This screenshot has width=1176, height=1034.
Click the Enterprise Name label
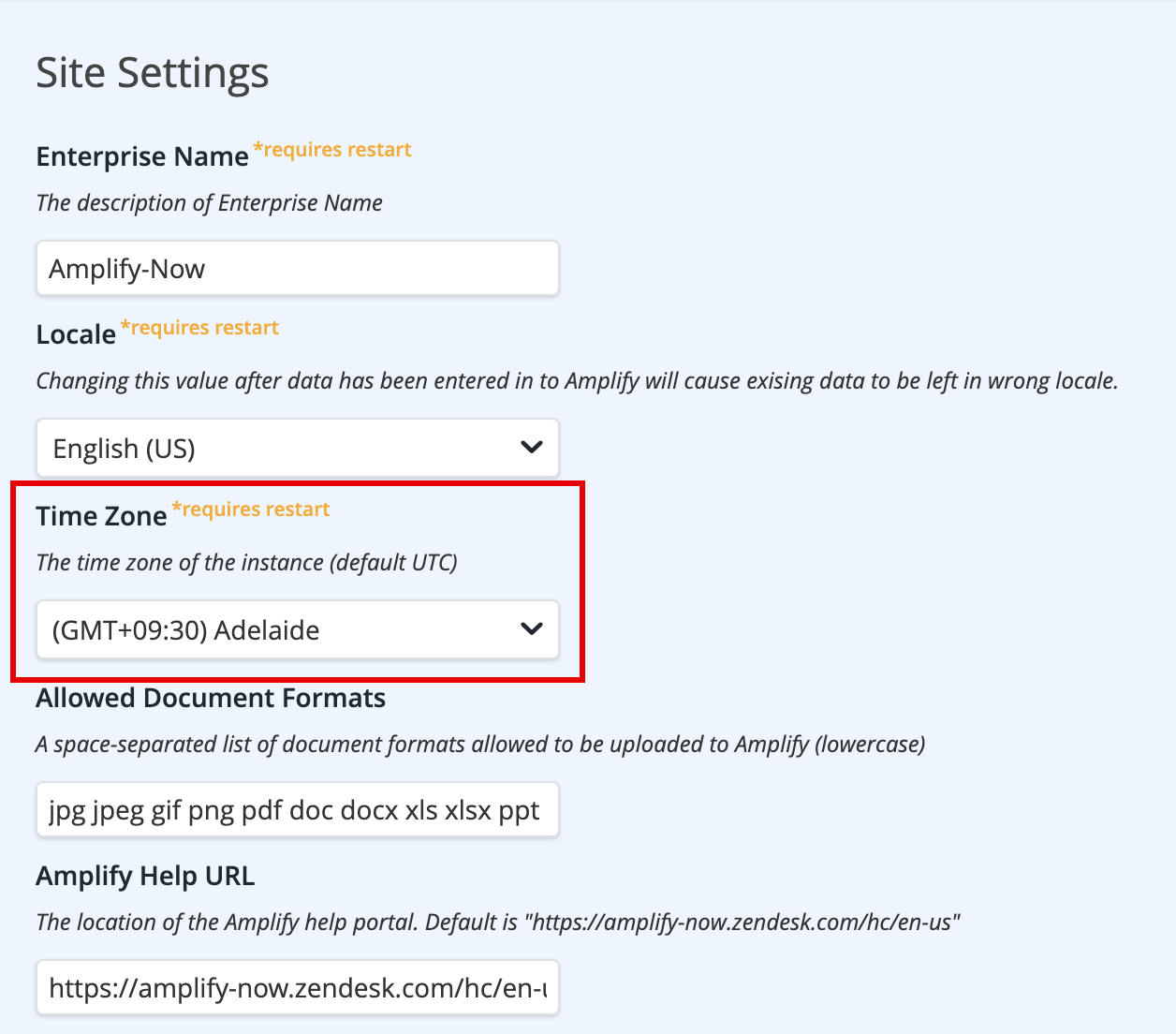point(142,156)
